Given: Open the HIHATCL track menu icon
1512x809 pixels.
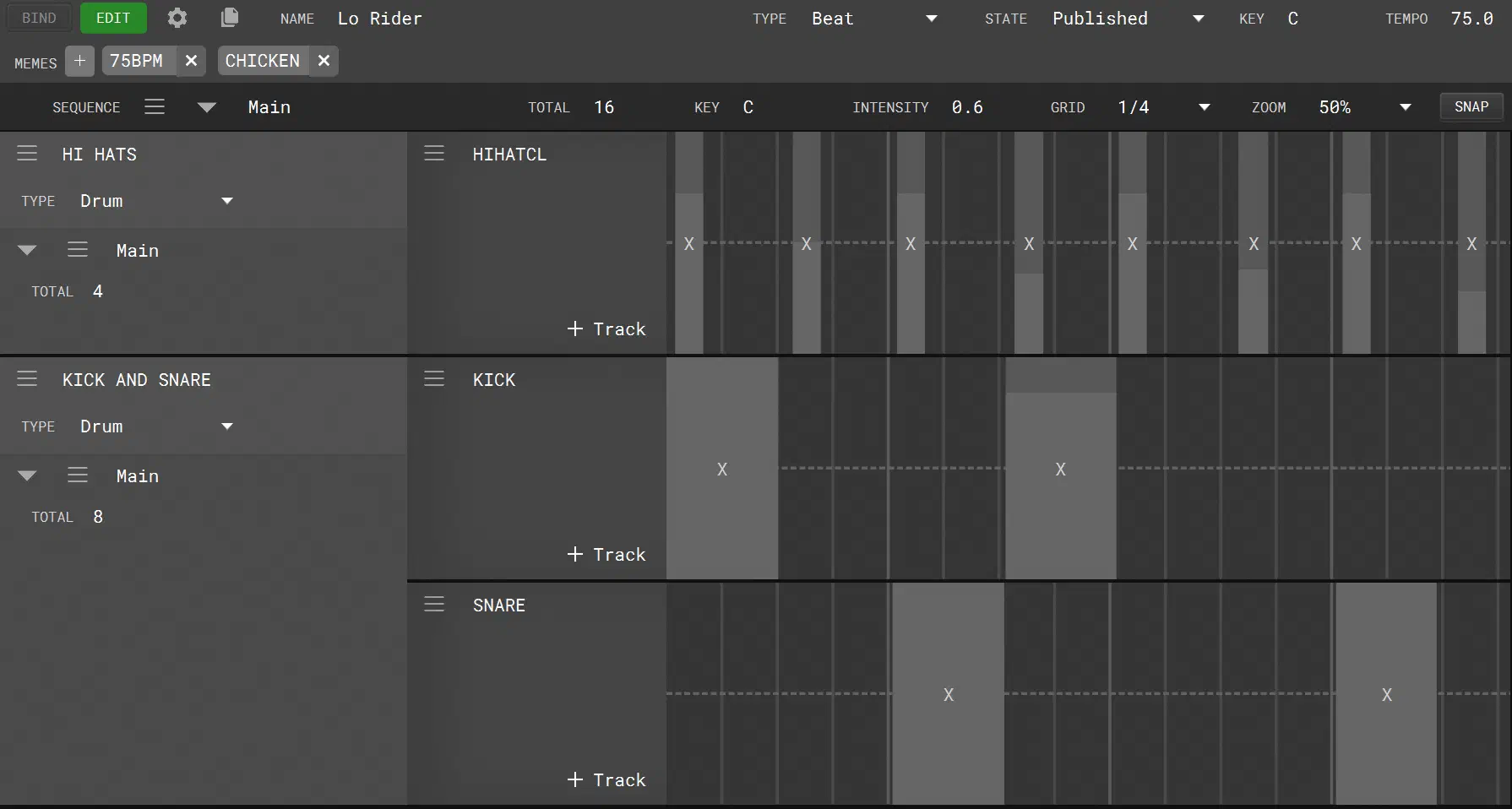Looking at the screenshot, I should (x=434, y=153).
